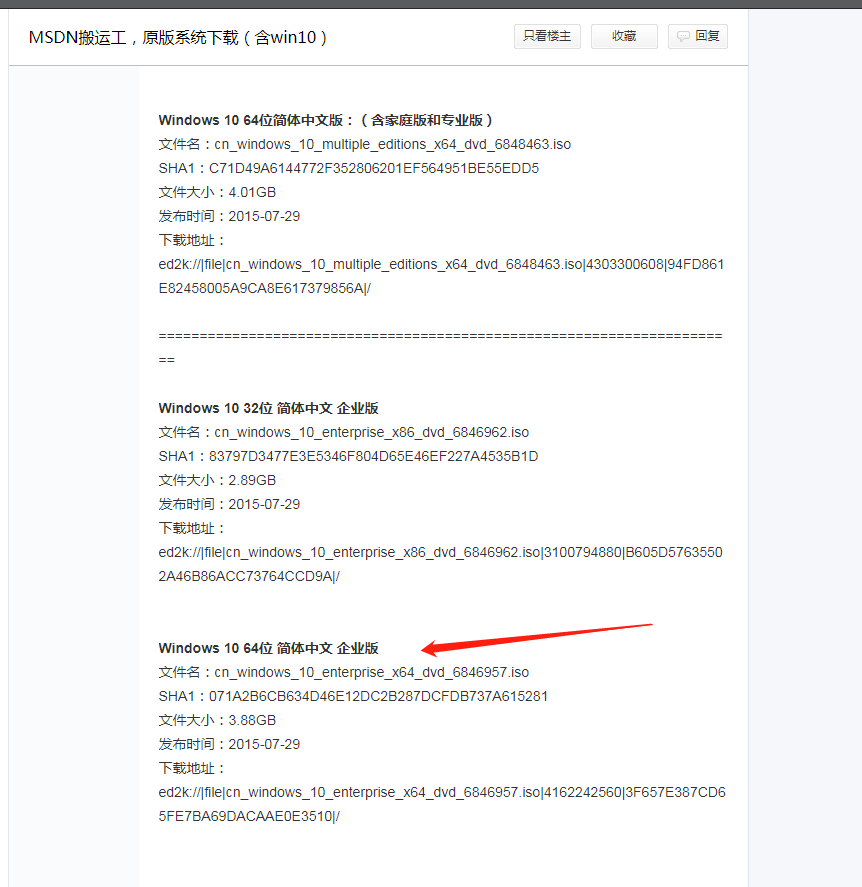Screen dimensions: 862x887
Task: Click 下载地址 label under 3.88GB entry
Action: pos(192,769)
